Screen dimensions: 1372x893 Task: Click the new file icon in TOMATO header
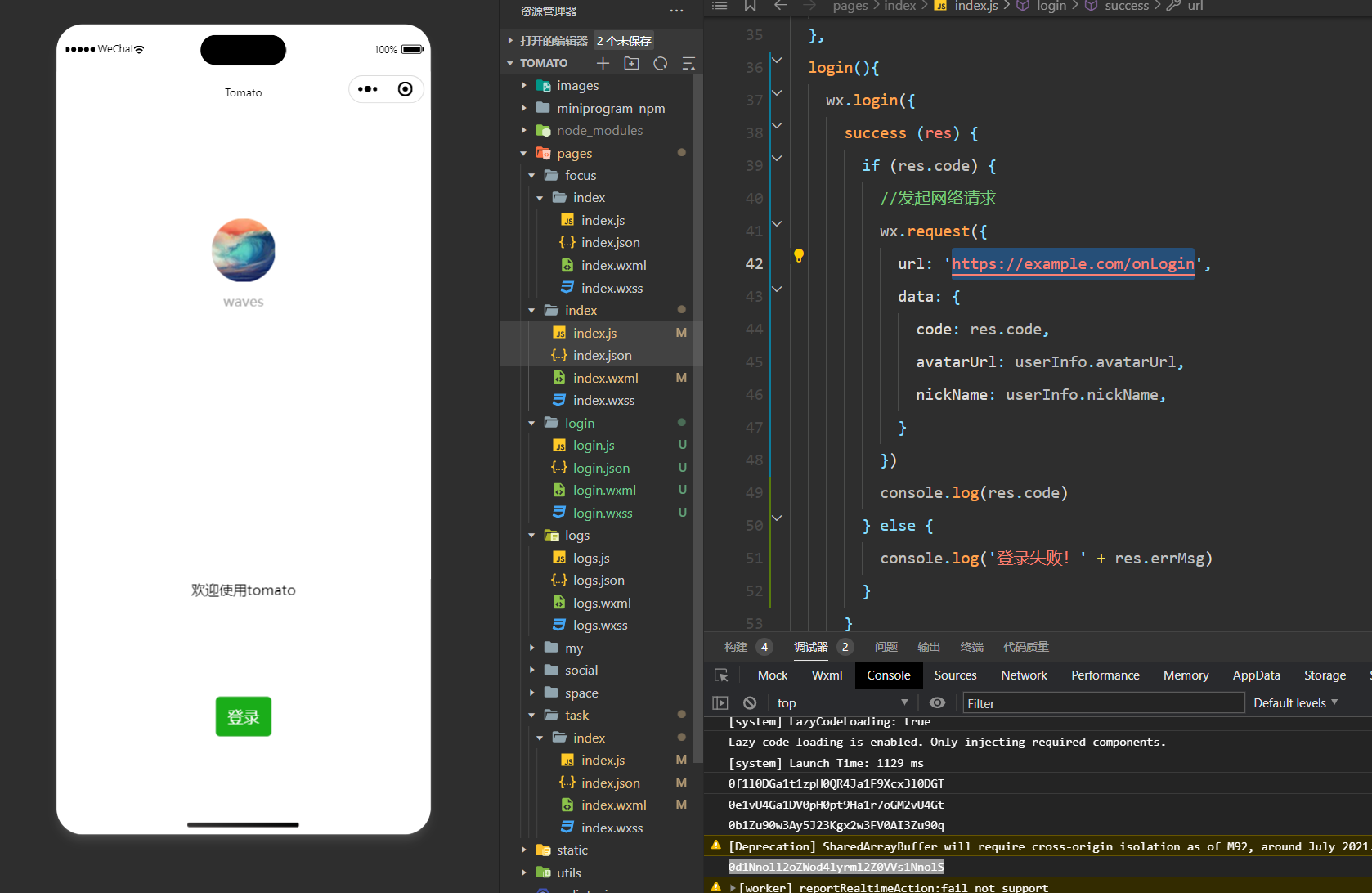[603, 63]
